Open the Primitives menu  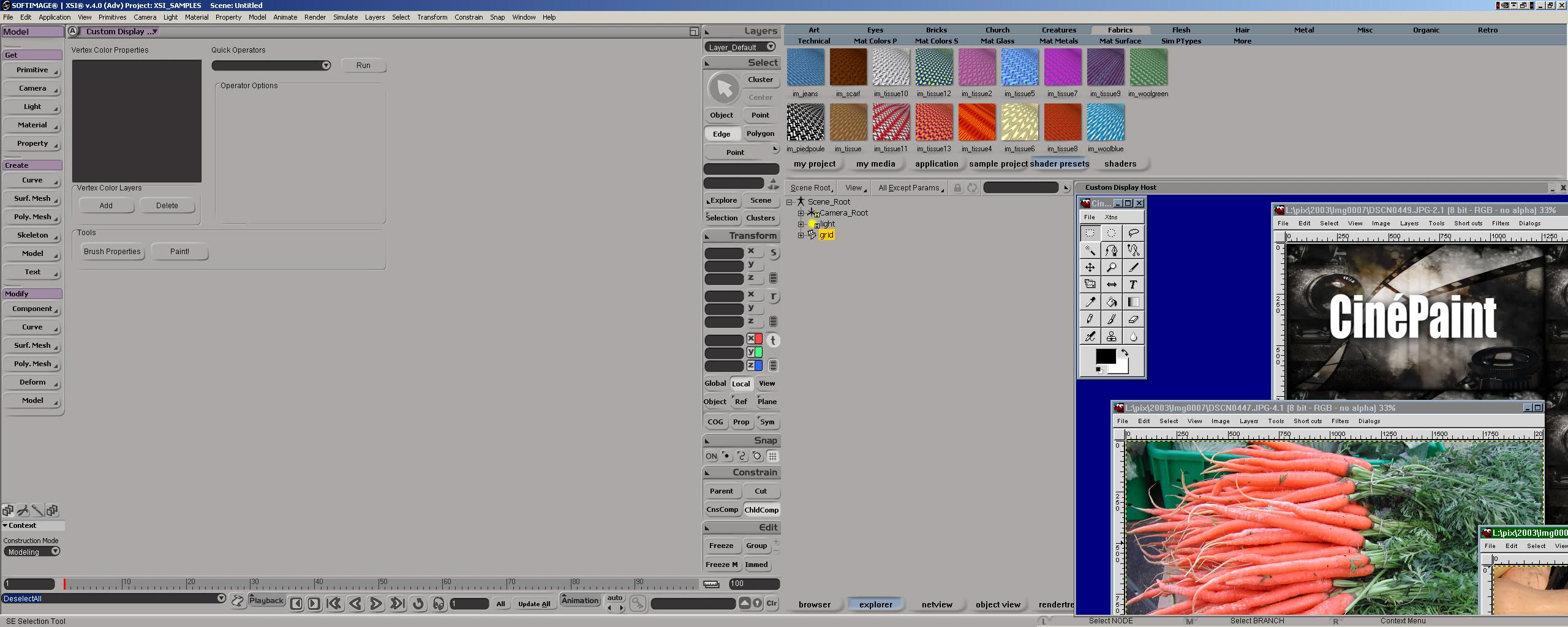click(112, 17)
